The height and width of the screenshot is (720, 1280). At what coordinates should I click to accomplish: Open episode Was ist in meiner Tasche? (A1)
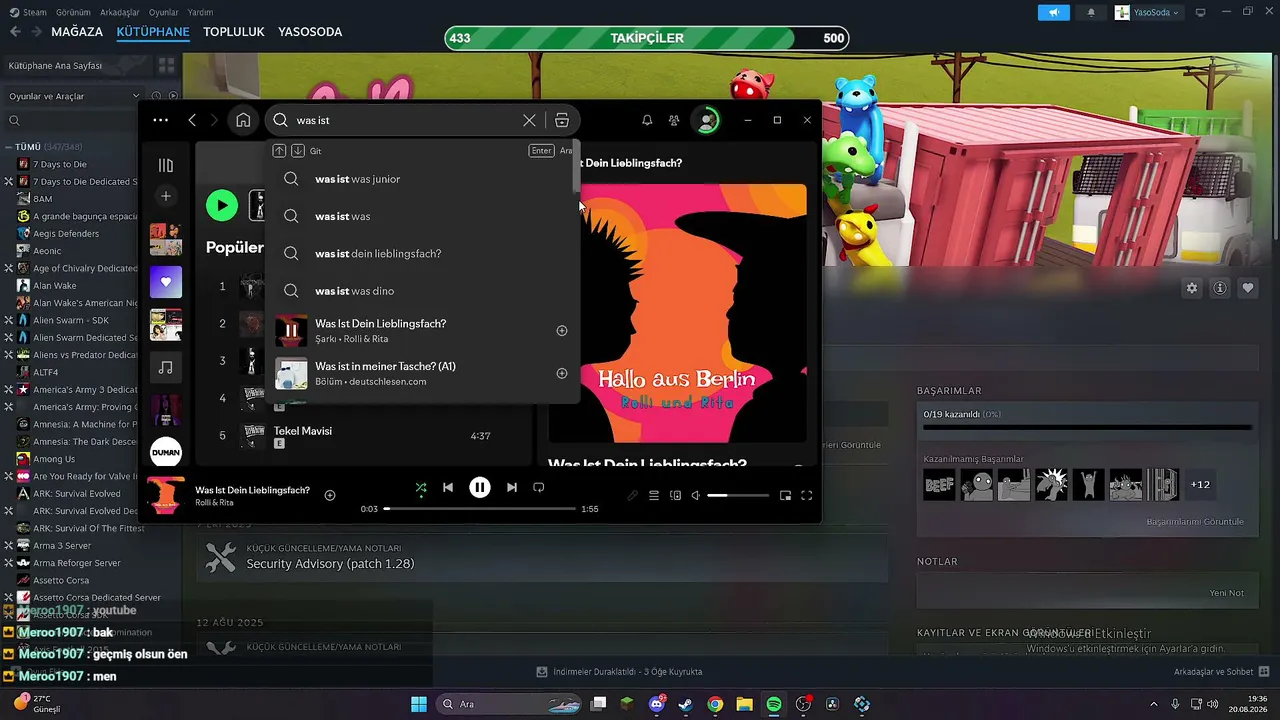[x=422, y=373]
